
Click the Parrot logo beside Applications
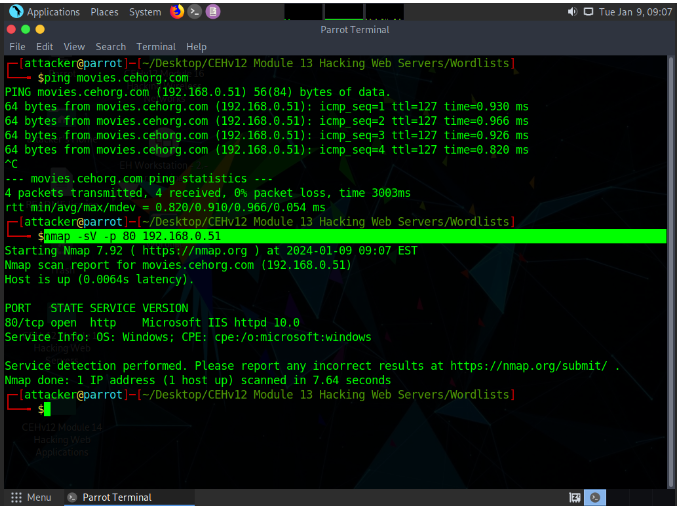click(12, 12)
